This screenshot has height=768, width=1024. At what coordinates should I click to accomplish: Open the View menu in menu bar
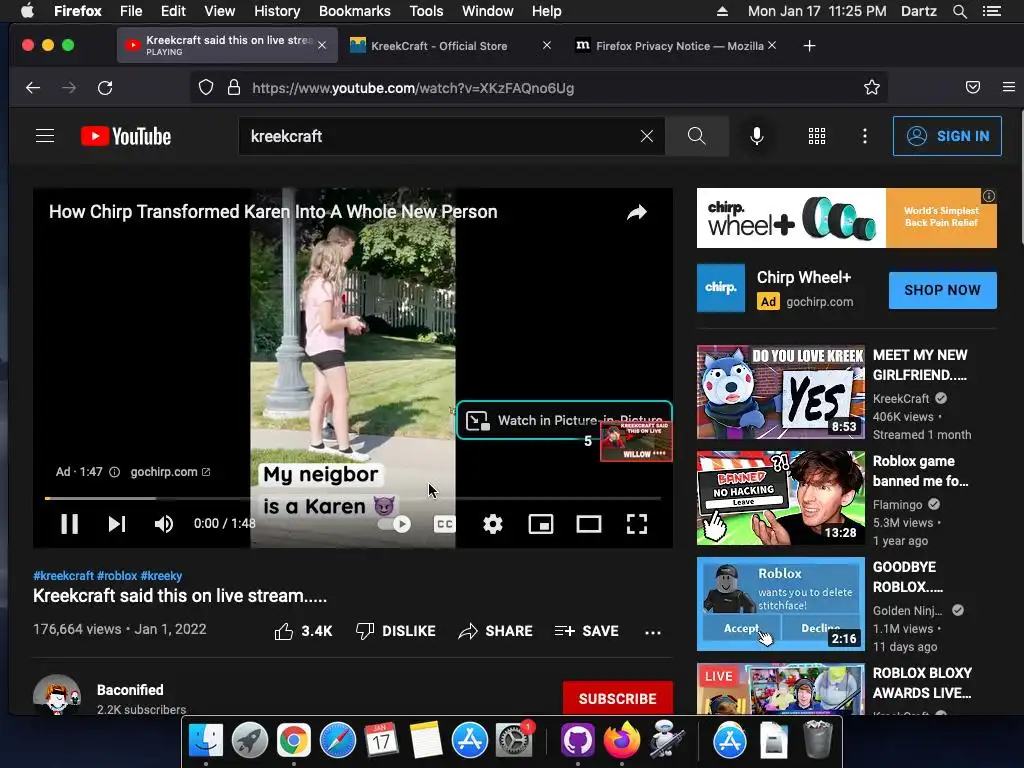click(219, 11)
